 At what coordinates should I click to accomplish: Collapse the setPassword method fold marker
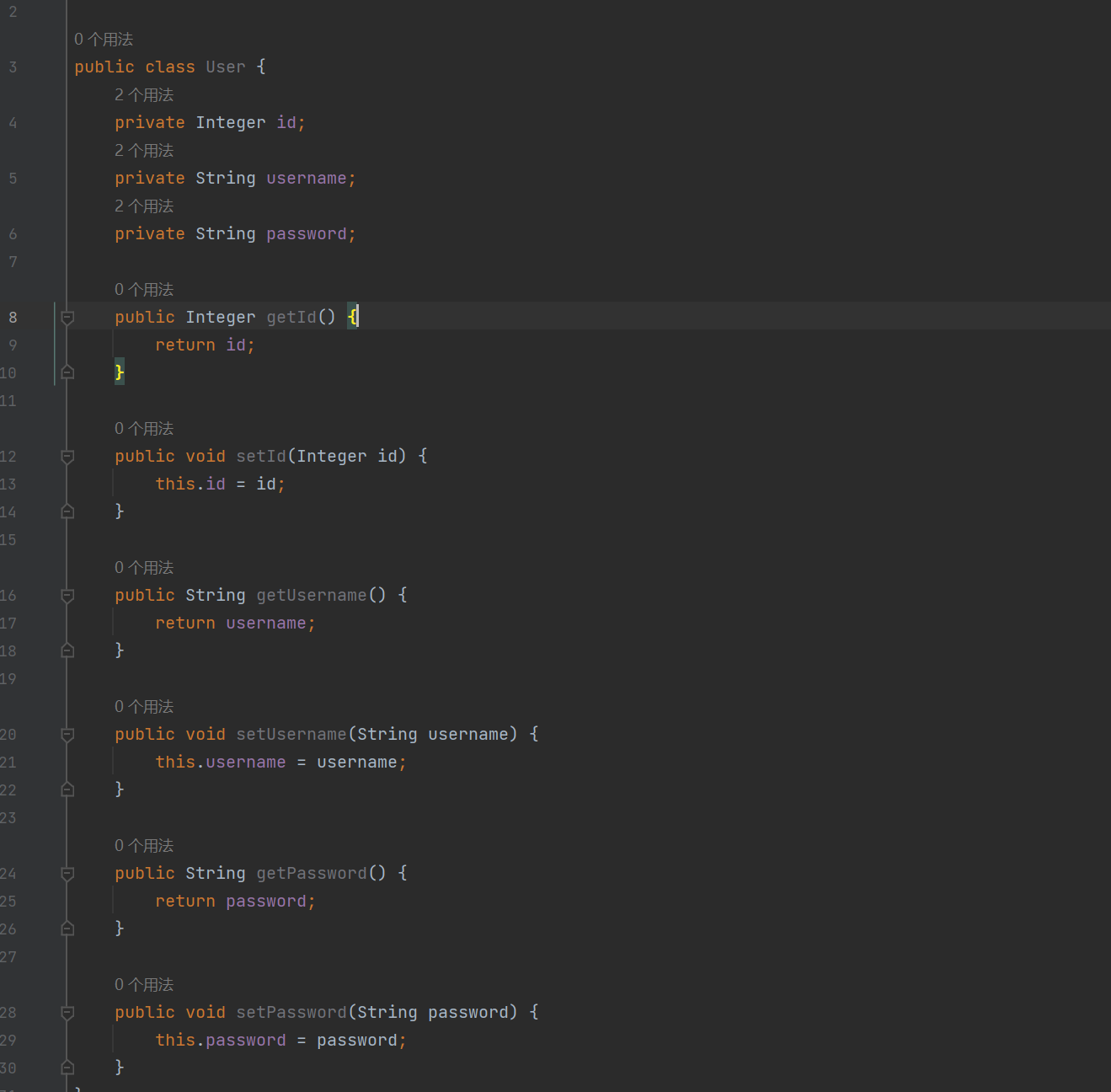pyautogui.click(x=67, y=1013)
